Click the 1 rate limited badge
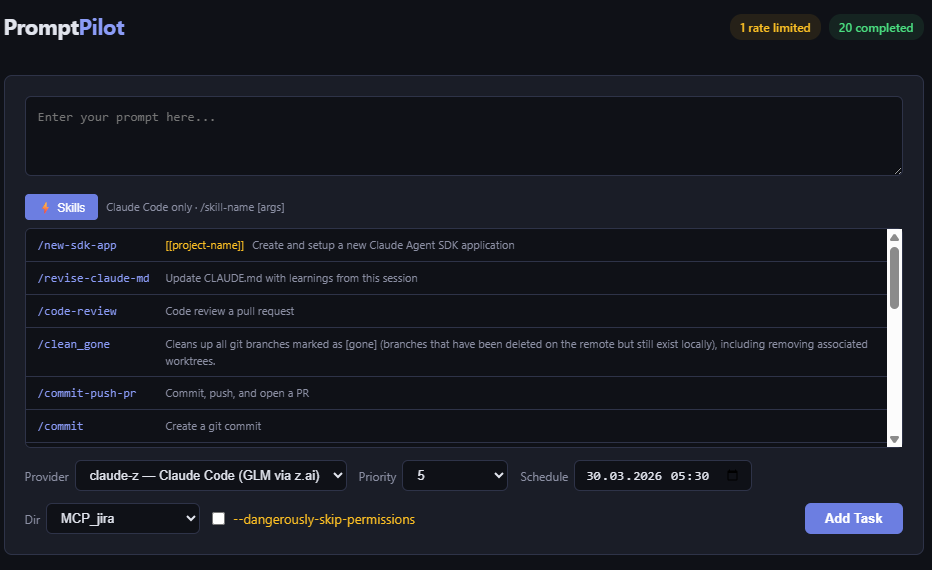The width and height of the screenshot is (932, 570). 775,28
